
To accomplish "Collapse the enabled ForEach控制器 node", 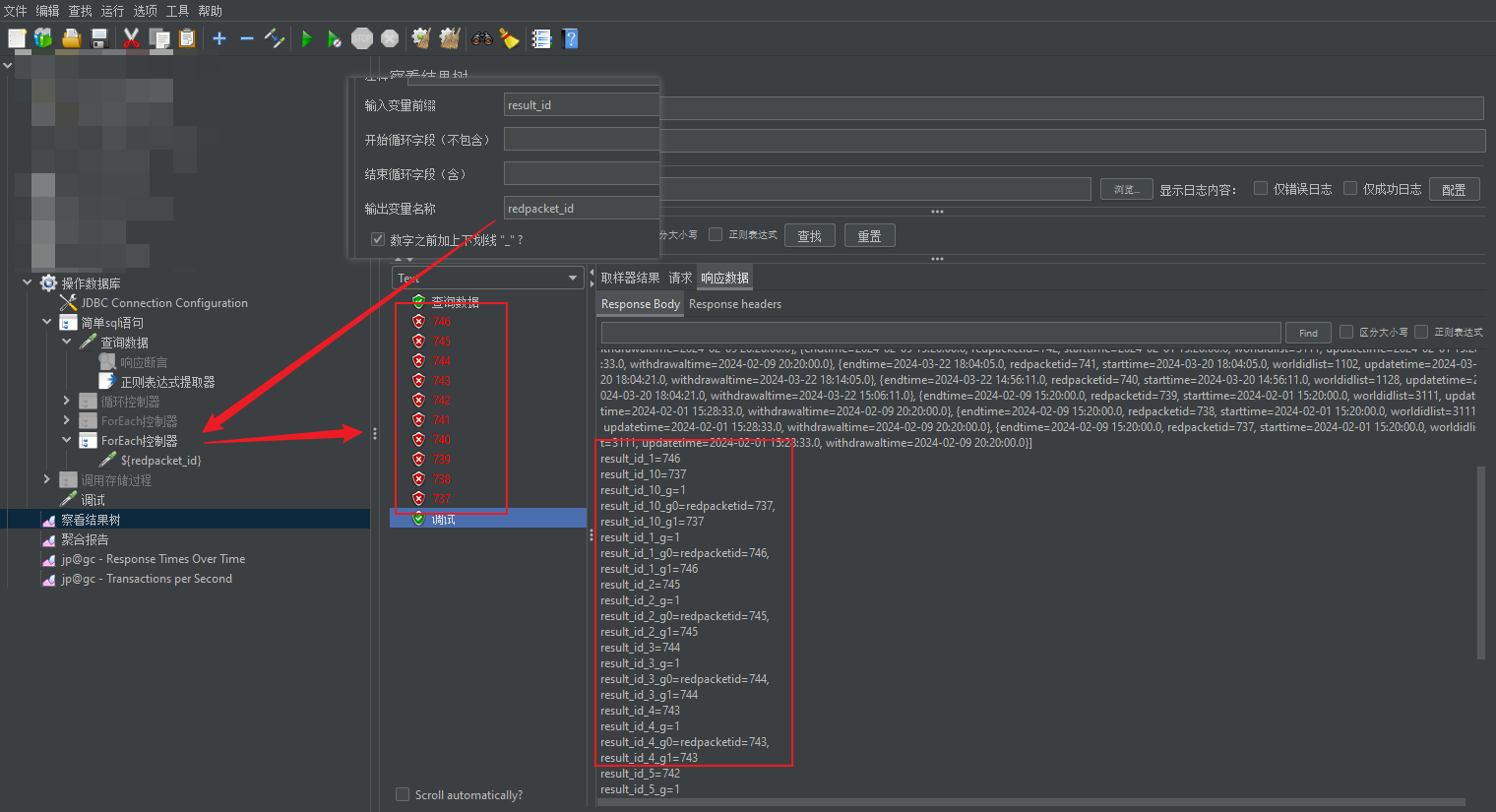I will coord(66,441).
